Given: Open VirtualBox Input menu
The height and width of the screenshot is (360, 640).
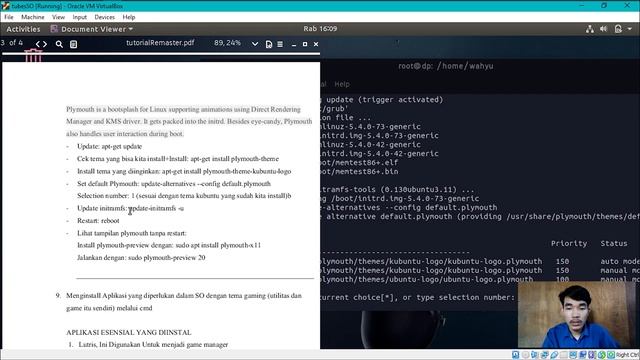Looking at the screenshot, I should 80,17.
